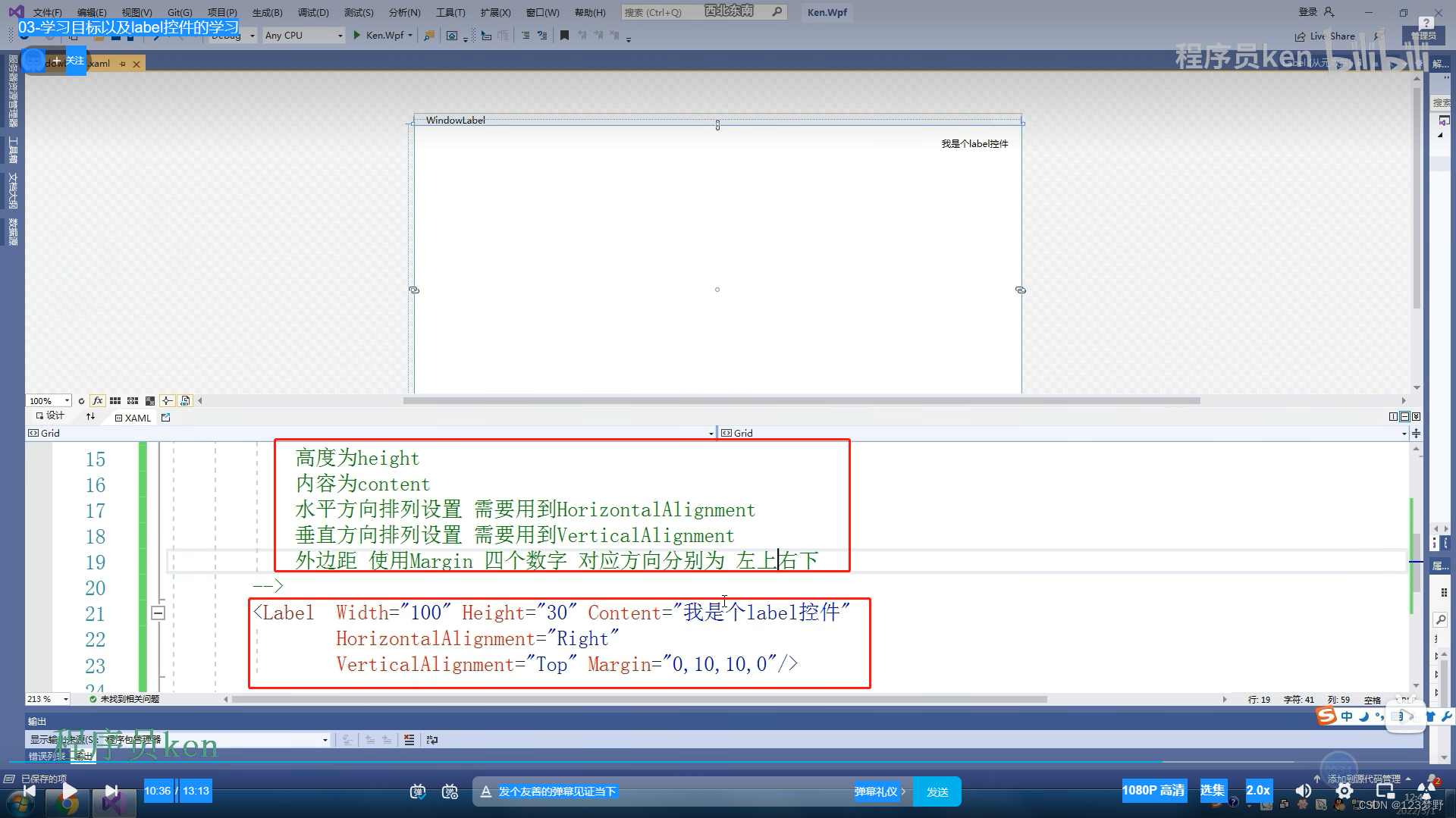Toggle a bookmark in the code editor toolbar
1456x818 pixels.
(x=564, y=35)
